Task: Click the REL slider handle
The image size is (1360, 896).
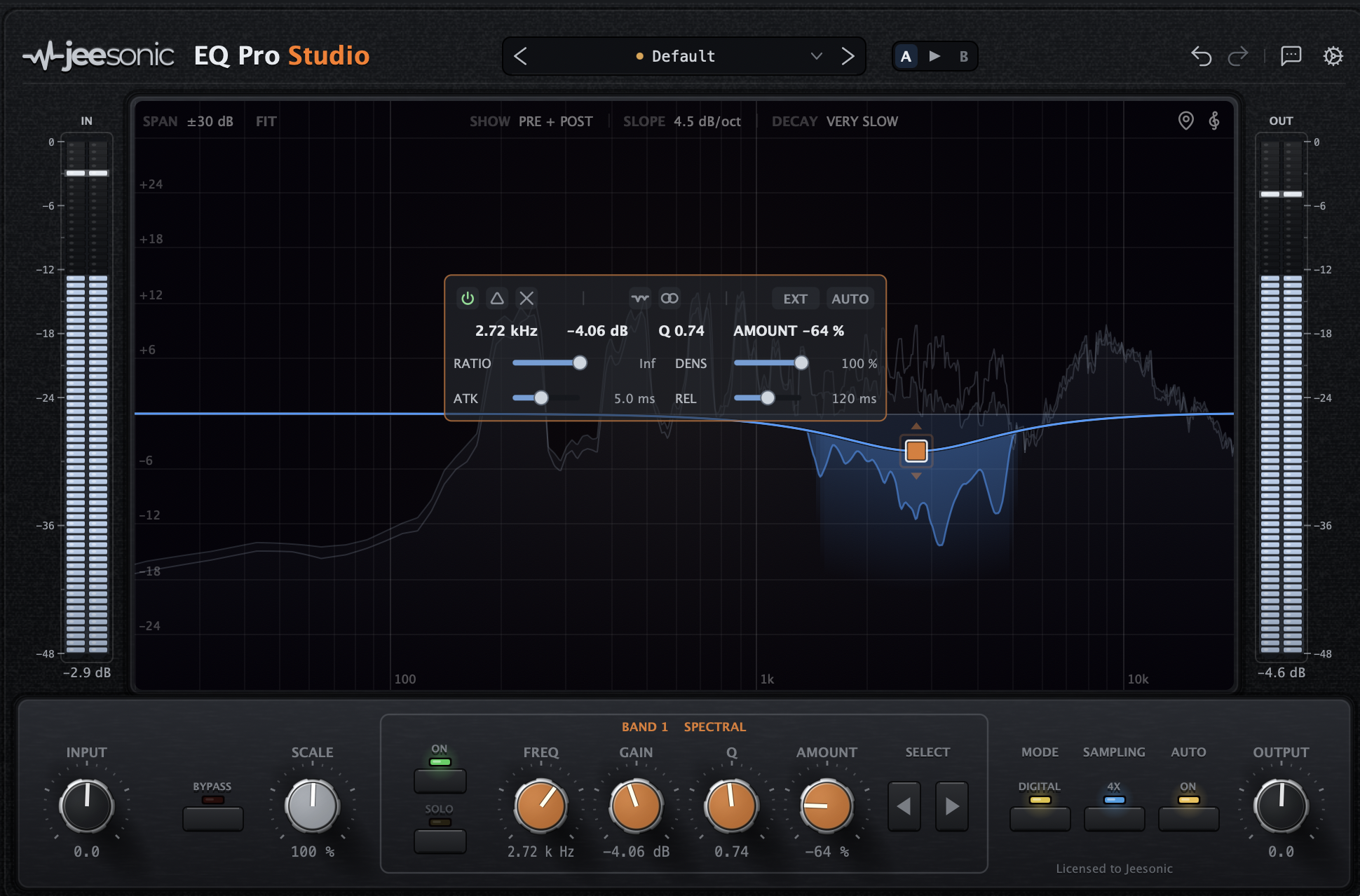Action: [768, 398]
